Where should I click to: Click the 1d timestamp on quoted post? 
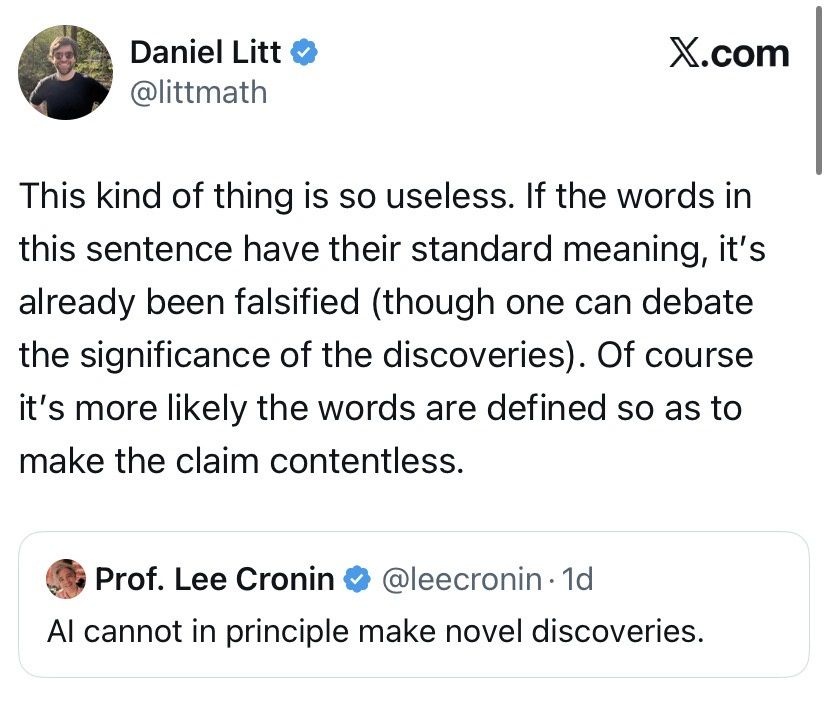[x=578, y=579]
